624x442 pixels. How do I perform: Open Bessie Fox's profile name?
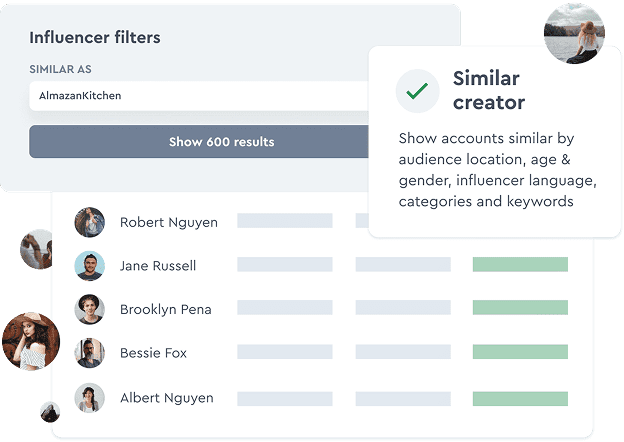(x=153, y=353)
